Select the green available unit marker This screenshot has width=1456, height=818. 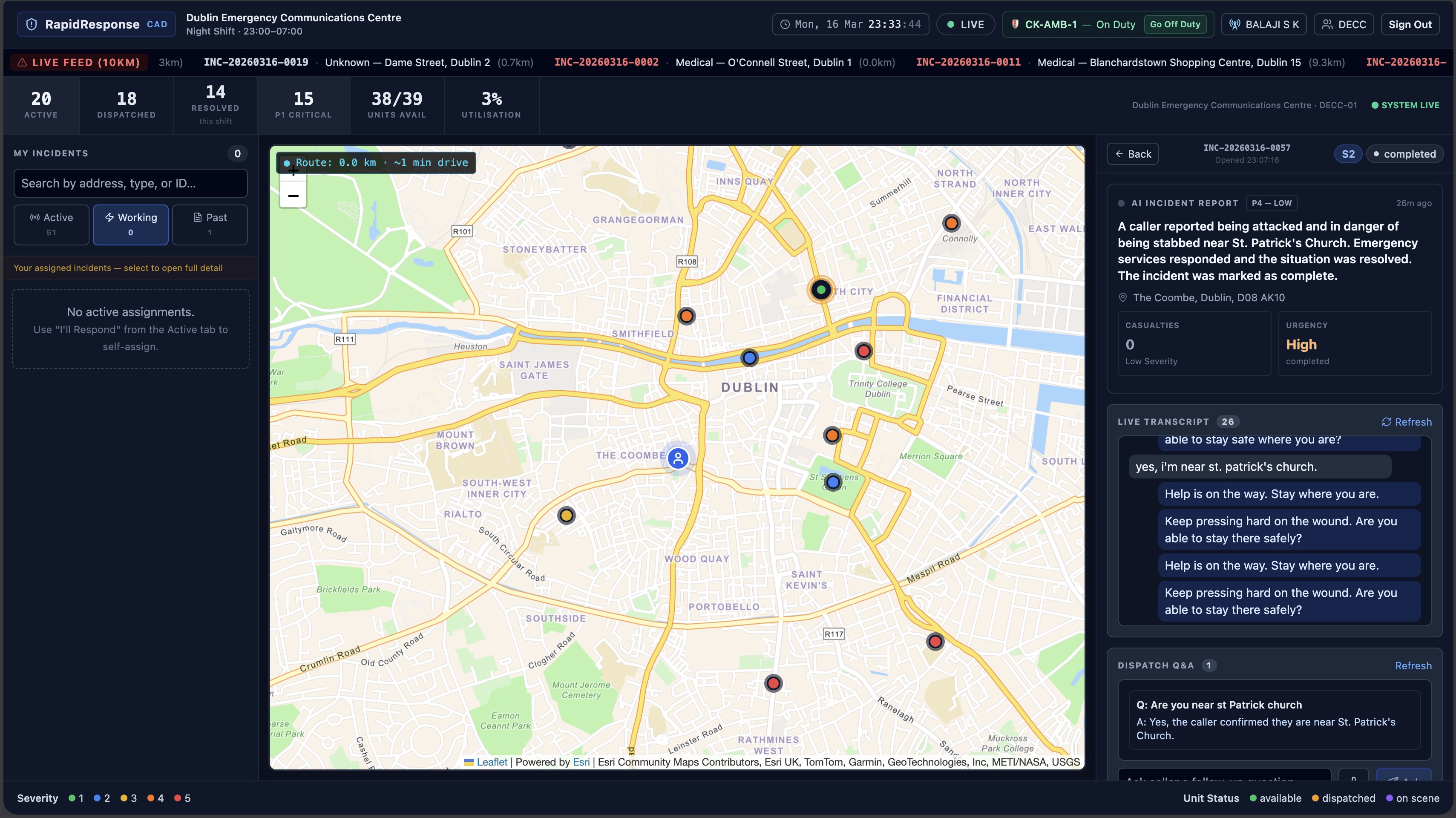[821, 290]
